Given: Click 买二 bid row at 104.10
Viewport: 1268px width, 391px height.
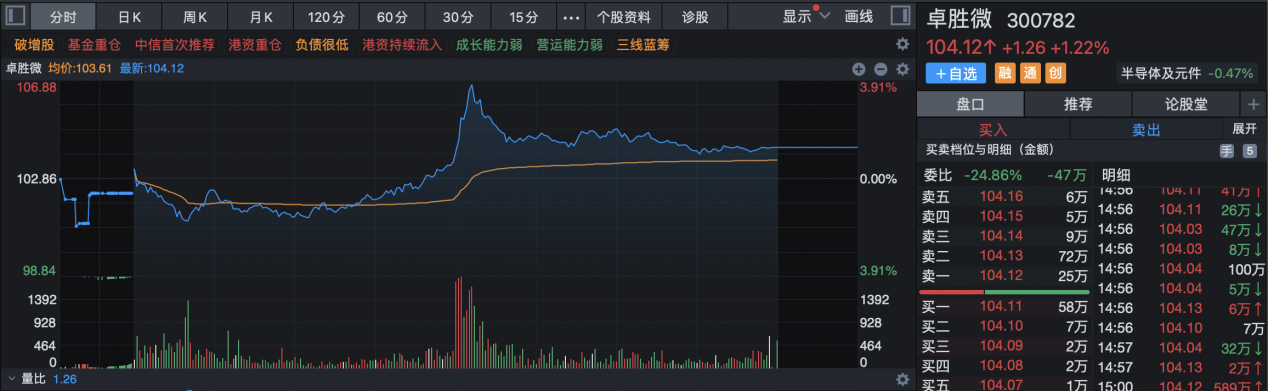Looking at the screenshot, I should click(x=1004, y=326).
